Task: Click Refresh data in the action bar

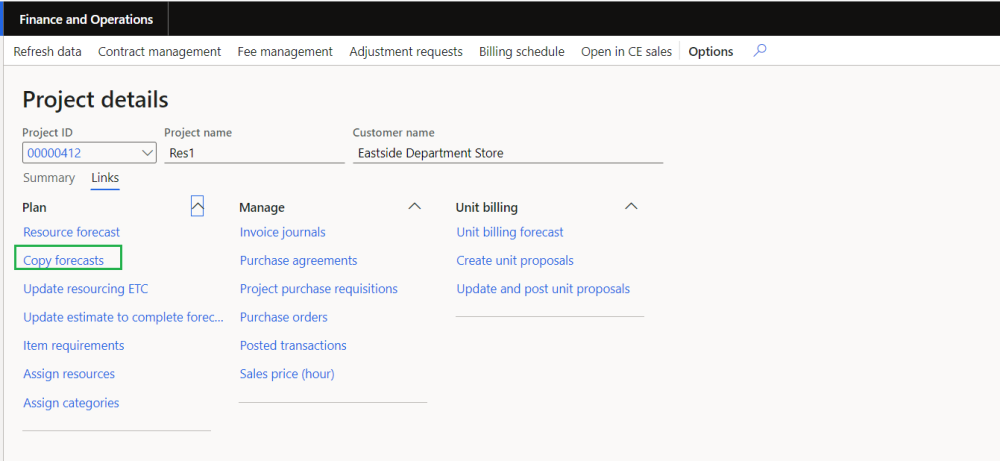Action: (48, 51)
